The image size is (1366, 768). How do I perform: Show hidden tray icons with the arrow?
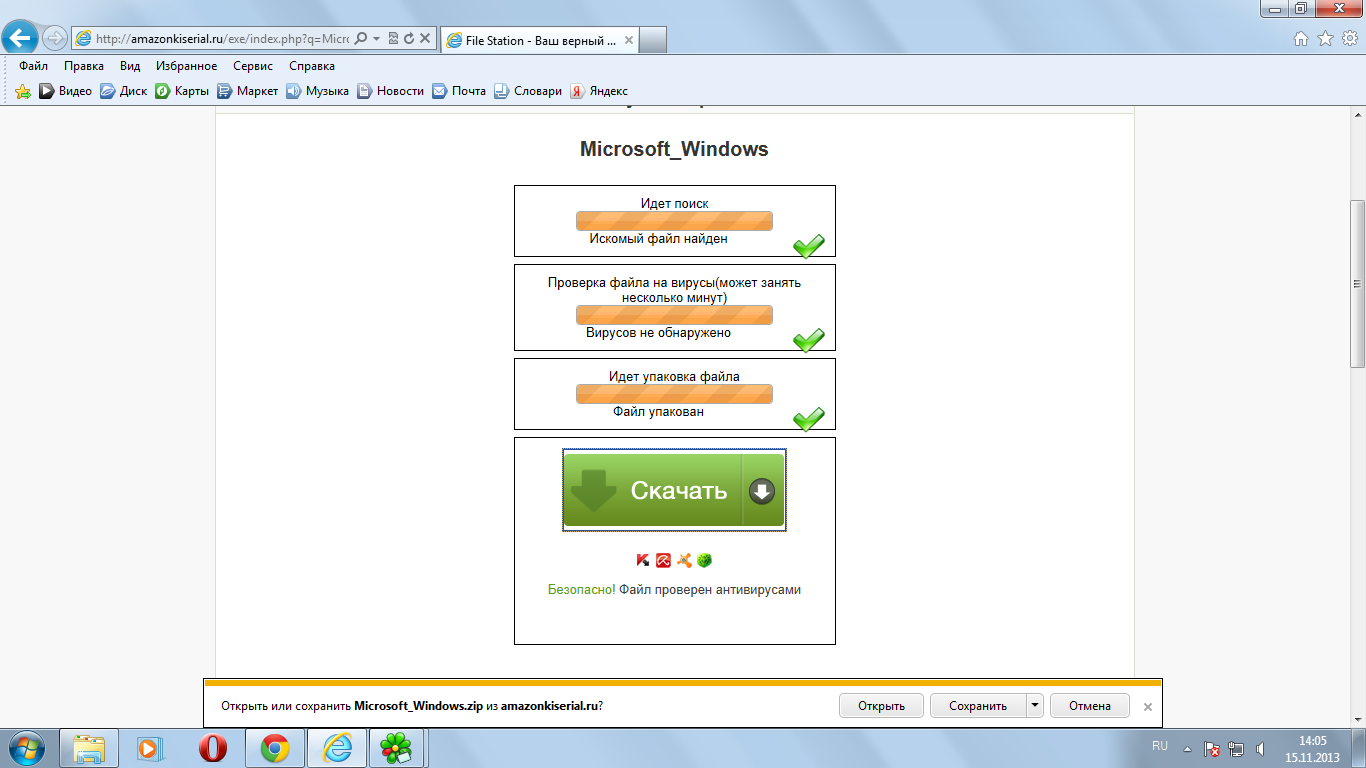tap(1187, 748)
